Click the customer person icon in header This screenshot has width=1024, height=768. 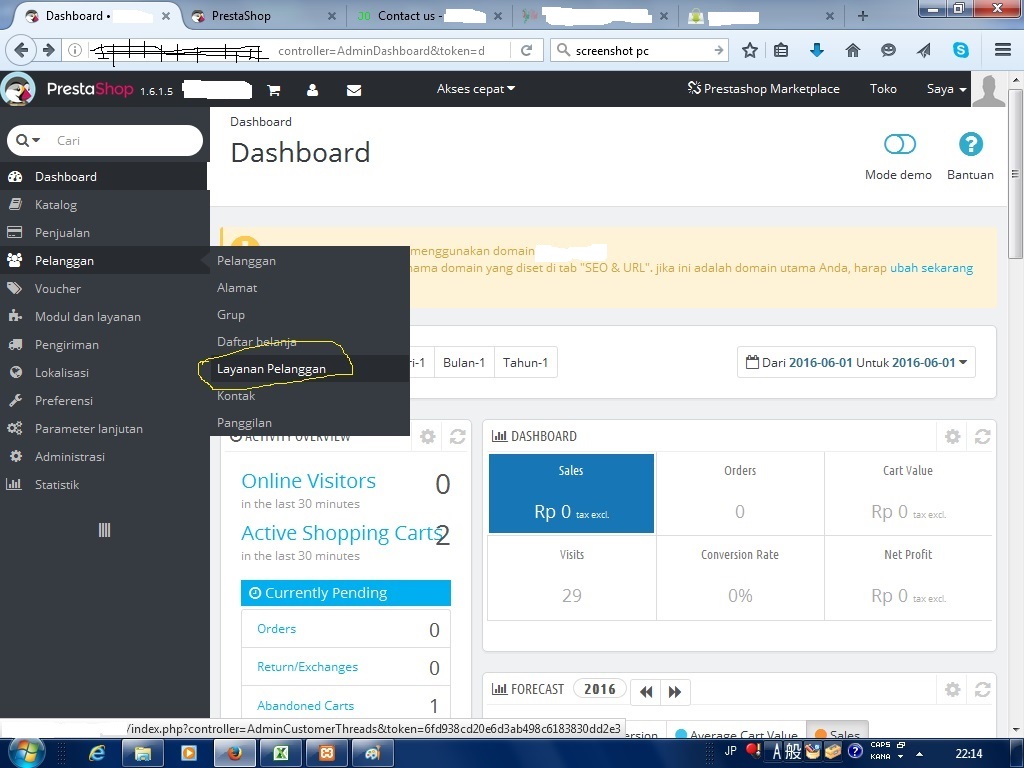312,90
